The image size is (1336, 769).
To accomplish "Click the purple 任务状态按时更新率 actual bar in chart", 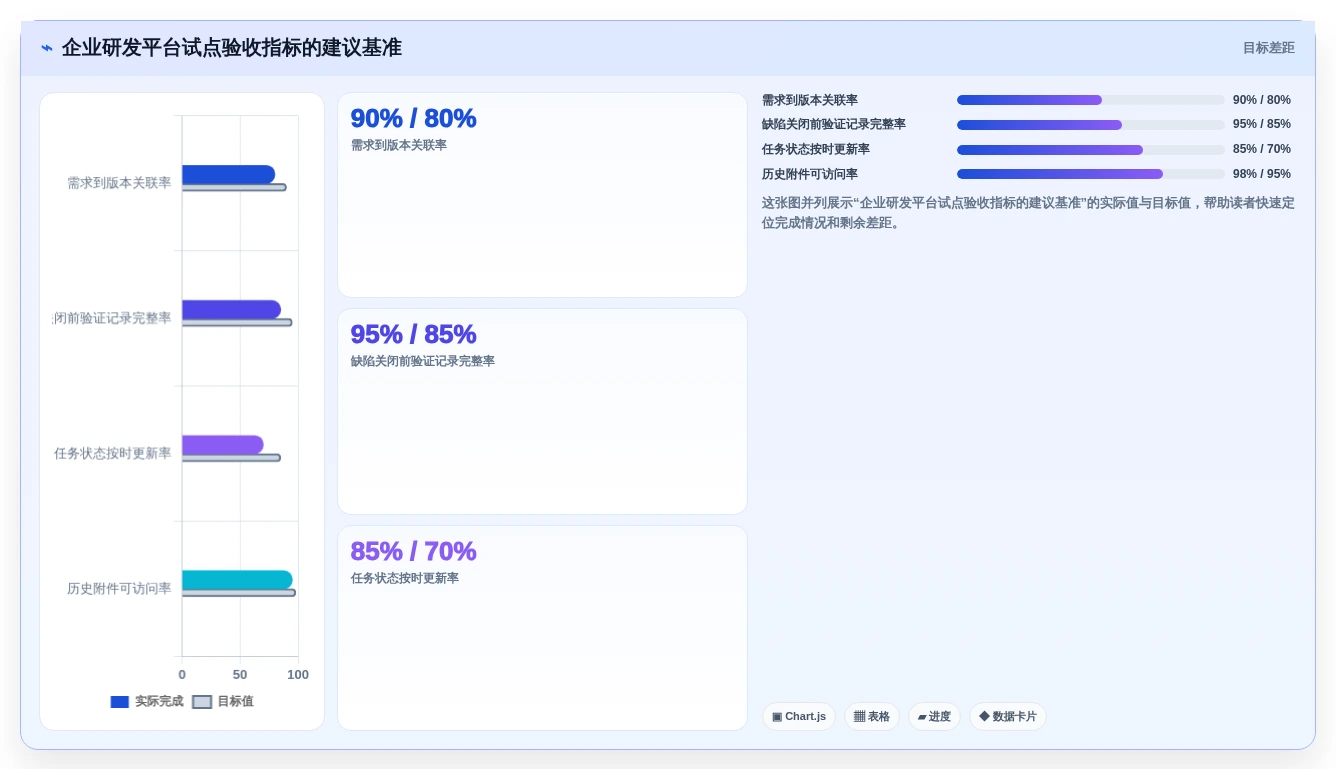I will (x=223, y=444).
